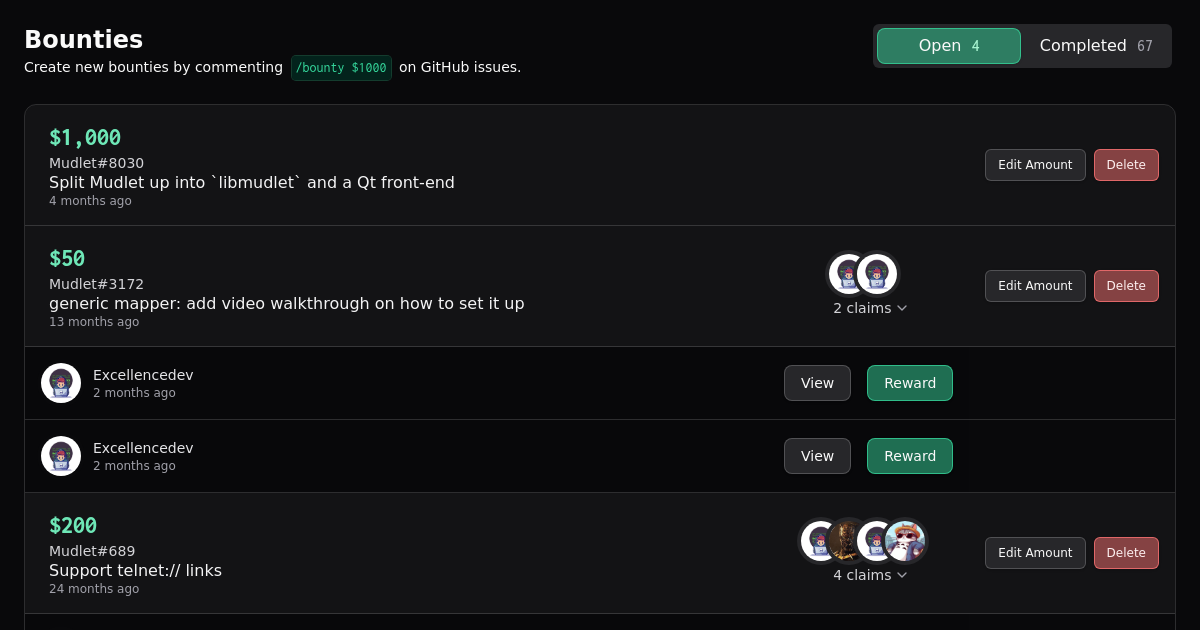Click the cartoon avatar with sunglasses
Image resolution: width=1200 pixels, height=630 pixels.
coord(906,541)
